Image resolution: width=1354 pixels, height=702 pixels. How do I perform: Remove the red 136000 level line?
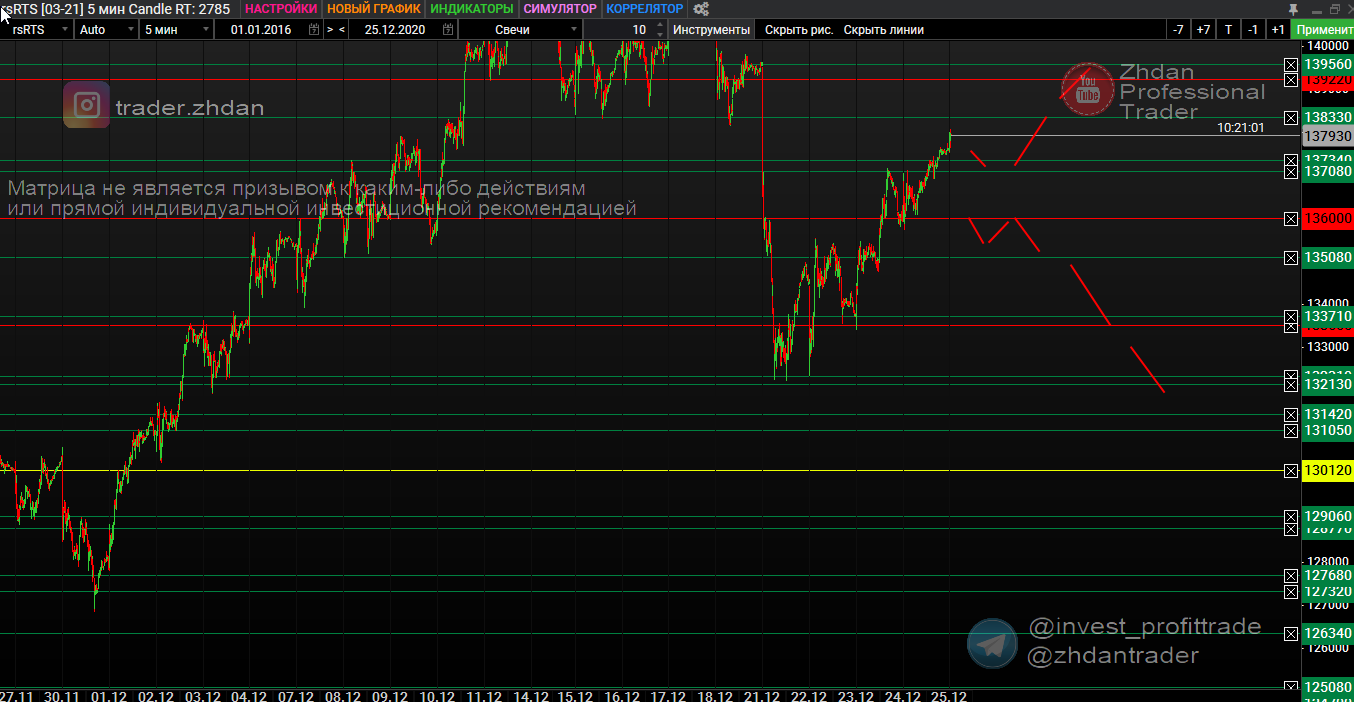pos(1291,218)
